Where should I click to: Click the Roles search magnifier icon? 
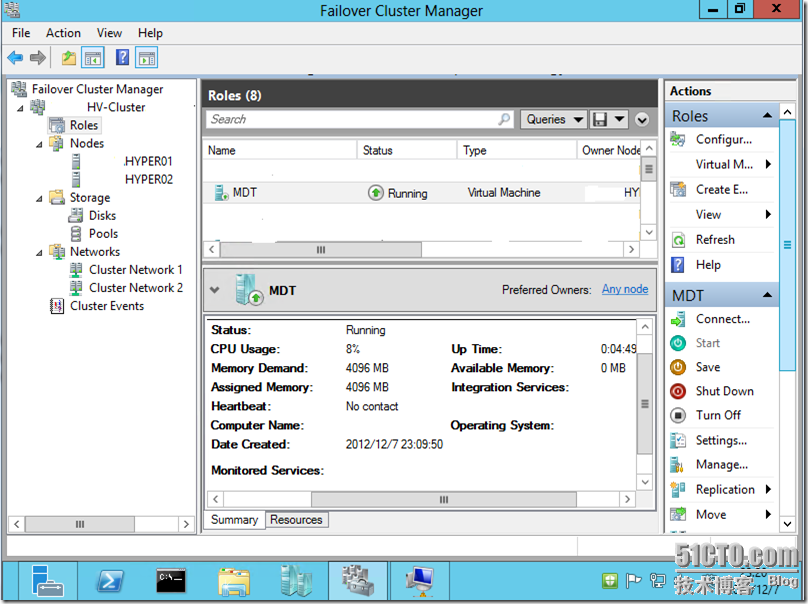point(504,119)
